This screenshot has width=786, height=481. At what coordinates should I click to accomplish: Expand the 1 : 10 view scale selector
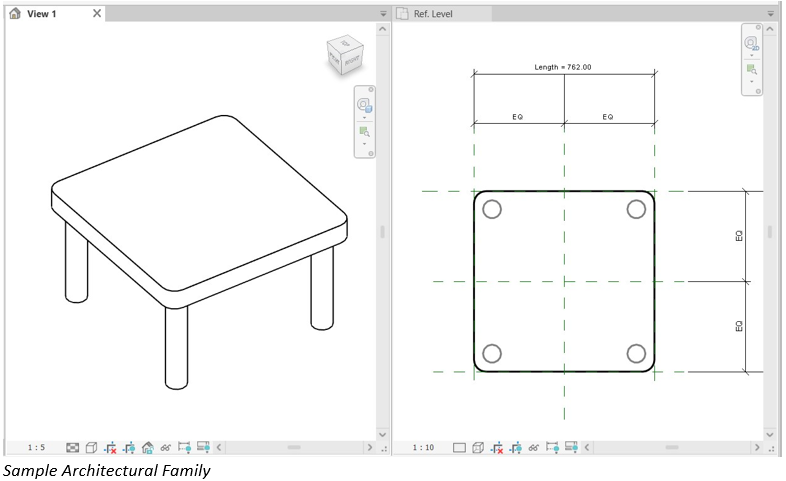point(423,448)
